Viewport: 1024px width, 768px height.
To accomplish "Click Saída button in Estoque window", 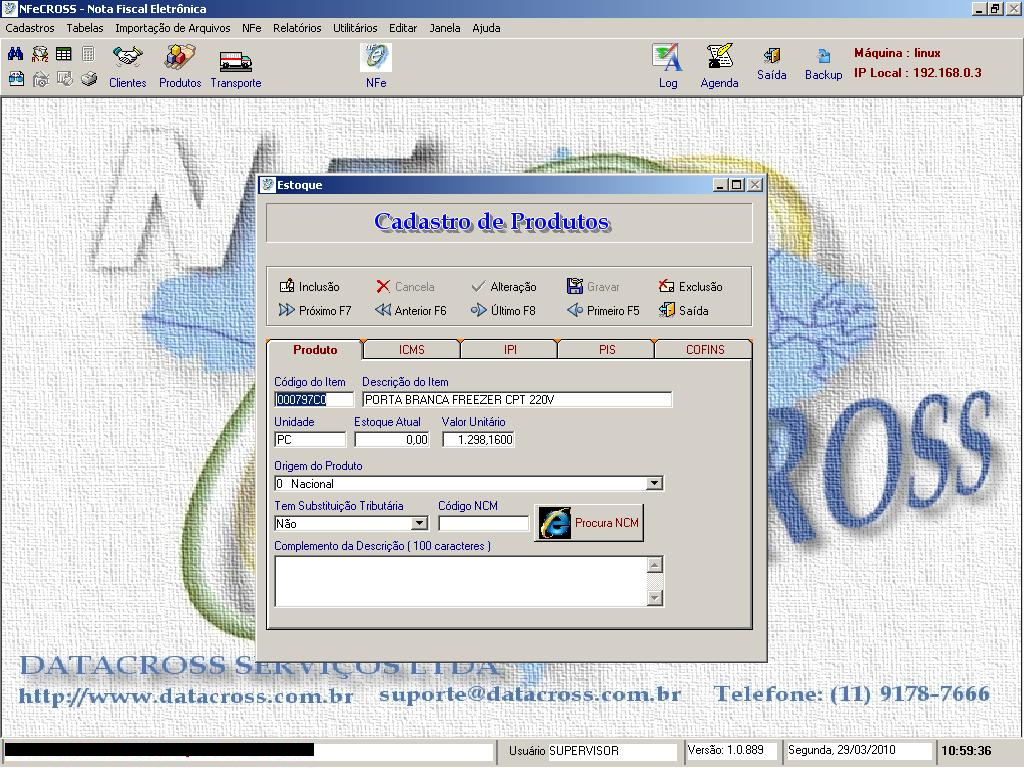I will tap(683, 310).
